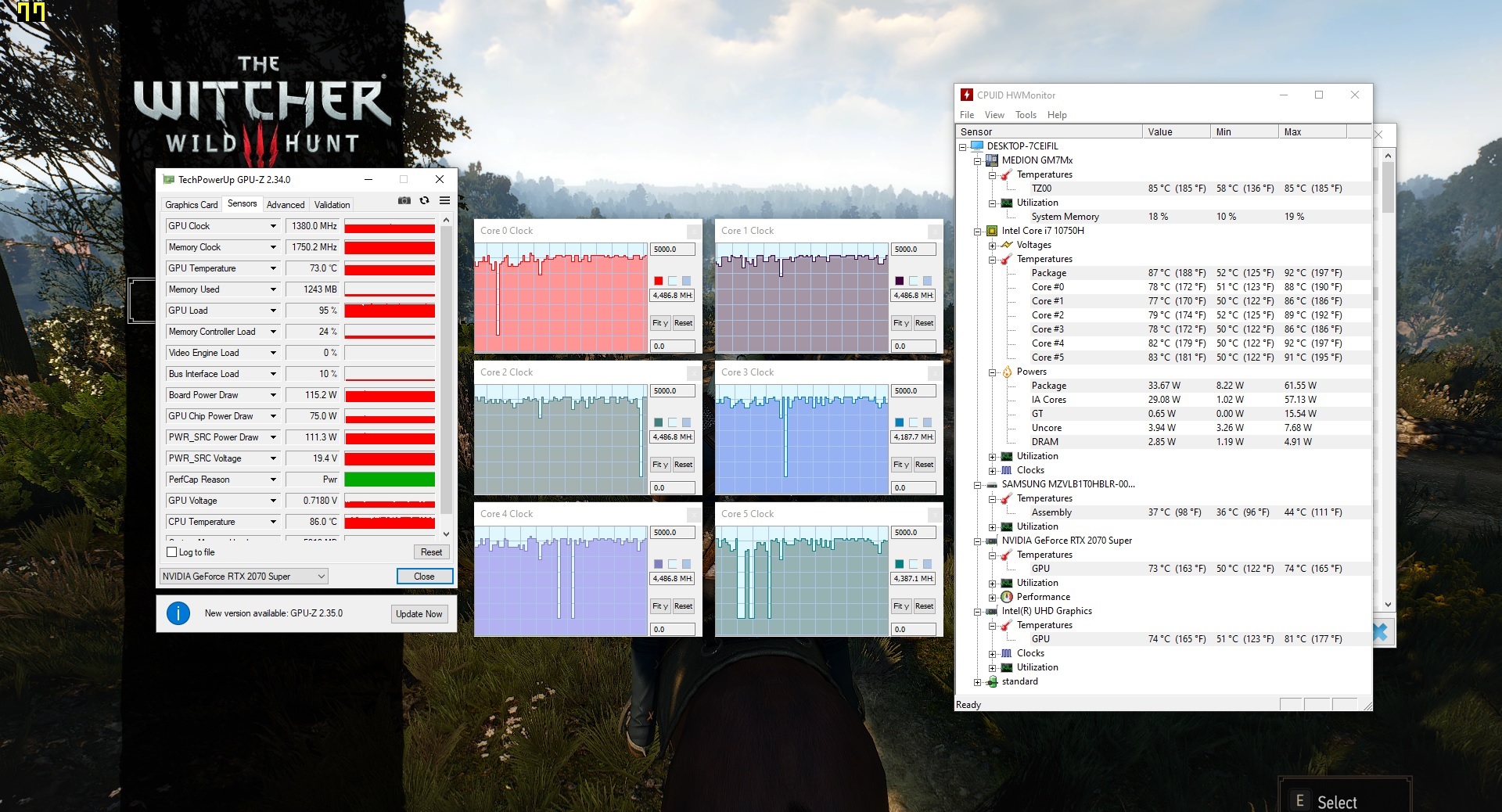This screenshot has width=1502, height=812.
Task: Open the PerfCap Reason sensor dropdown
Action: [x=273, y=480]
